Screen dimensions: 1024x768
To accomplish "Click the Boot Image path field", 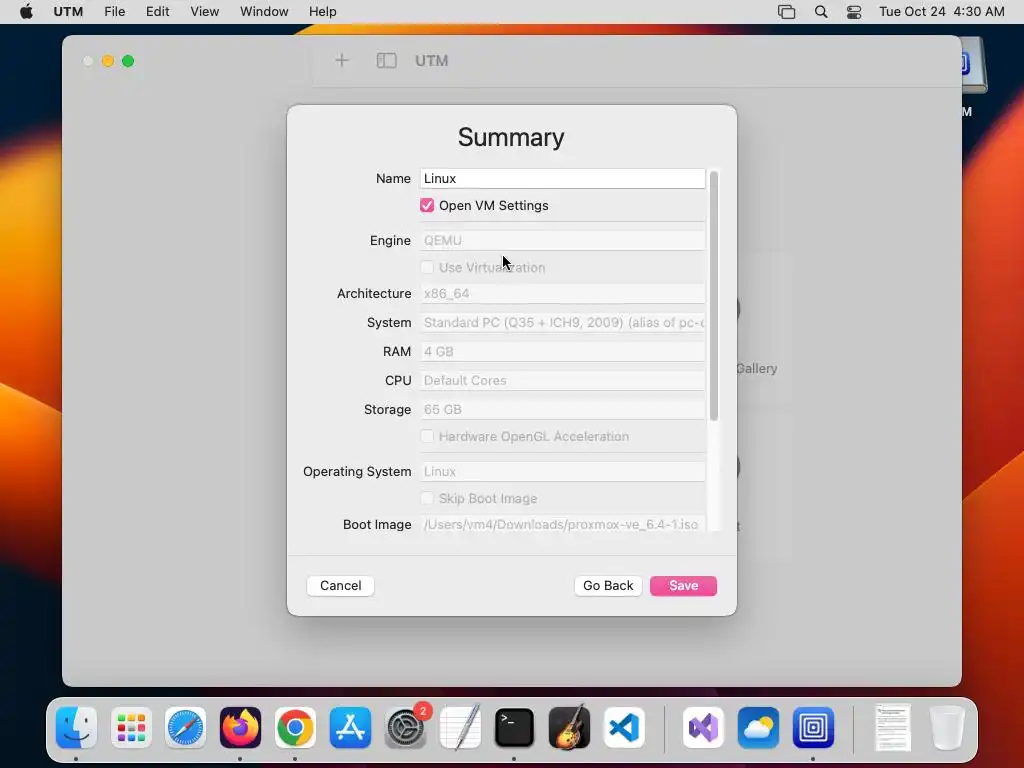I will pos(562,524).
